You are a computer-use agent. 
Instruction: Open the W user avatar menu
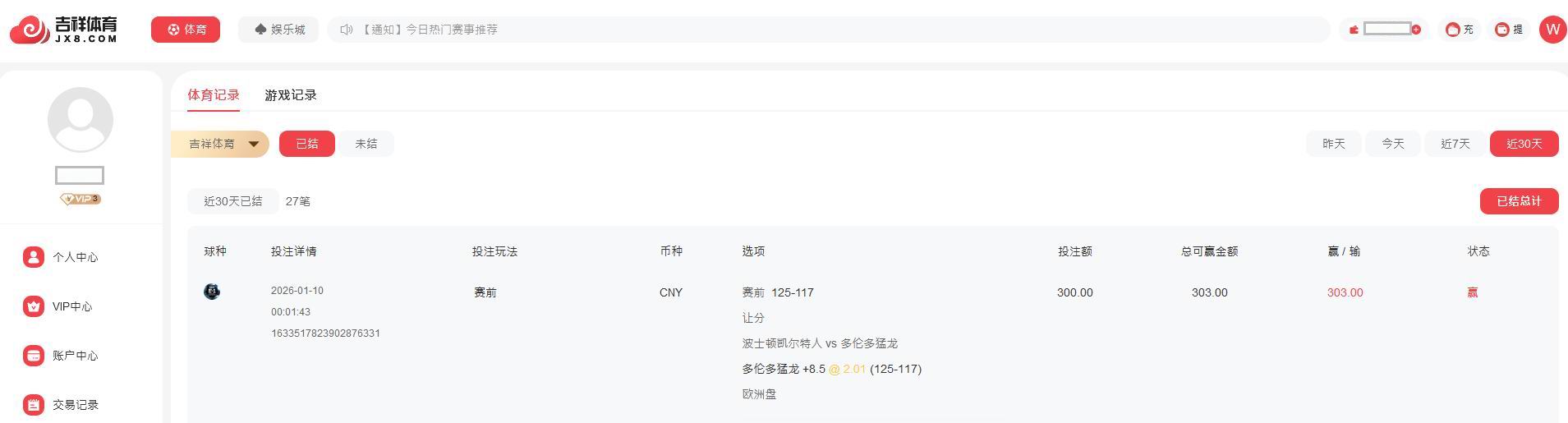pyautogui.click(x=1552, y=30)
